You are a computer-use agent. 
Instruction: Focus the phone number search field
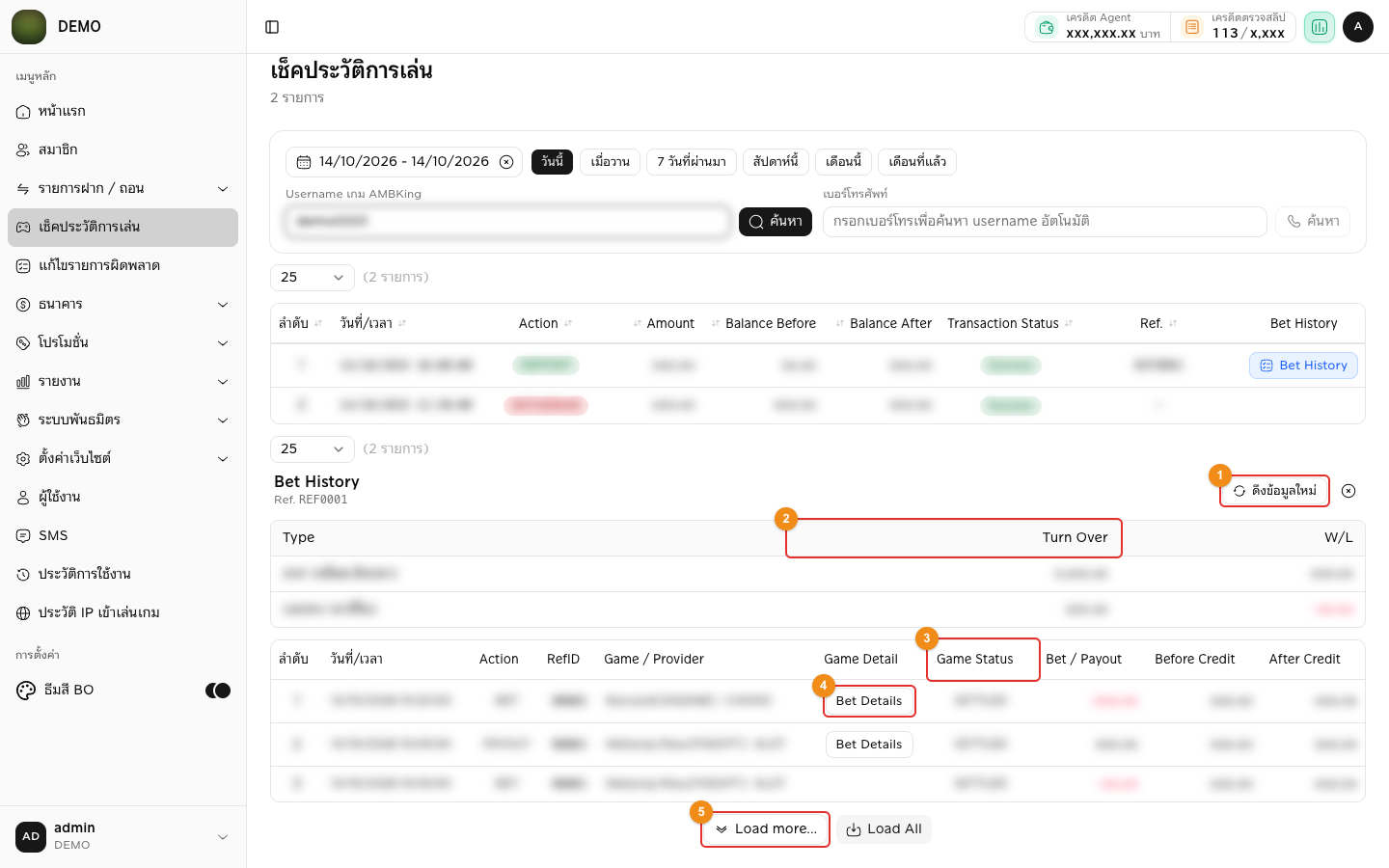tap(1045, 222)
